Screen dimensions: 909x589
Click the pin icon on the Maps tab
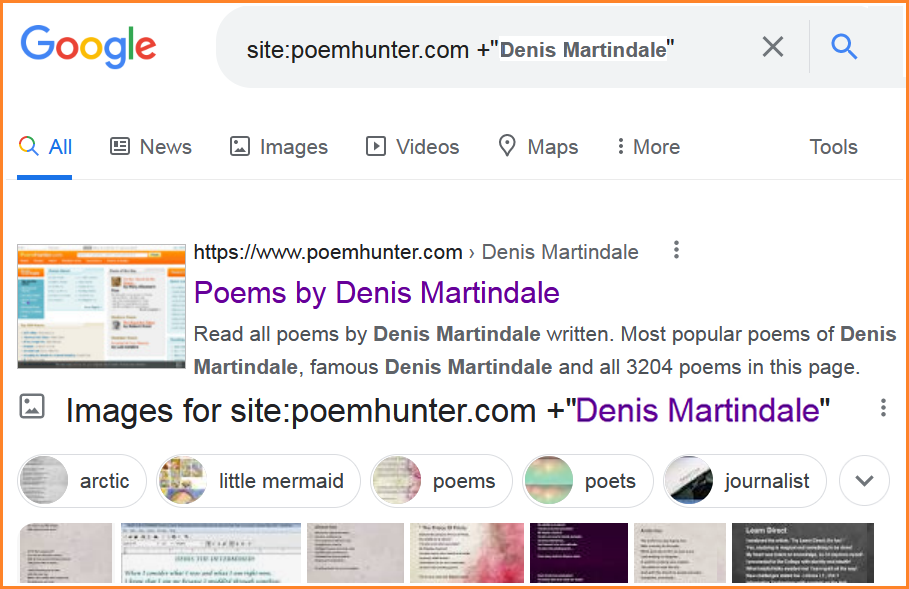coord(508,146)
